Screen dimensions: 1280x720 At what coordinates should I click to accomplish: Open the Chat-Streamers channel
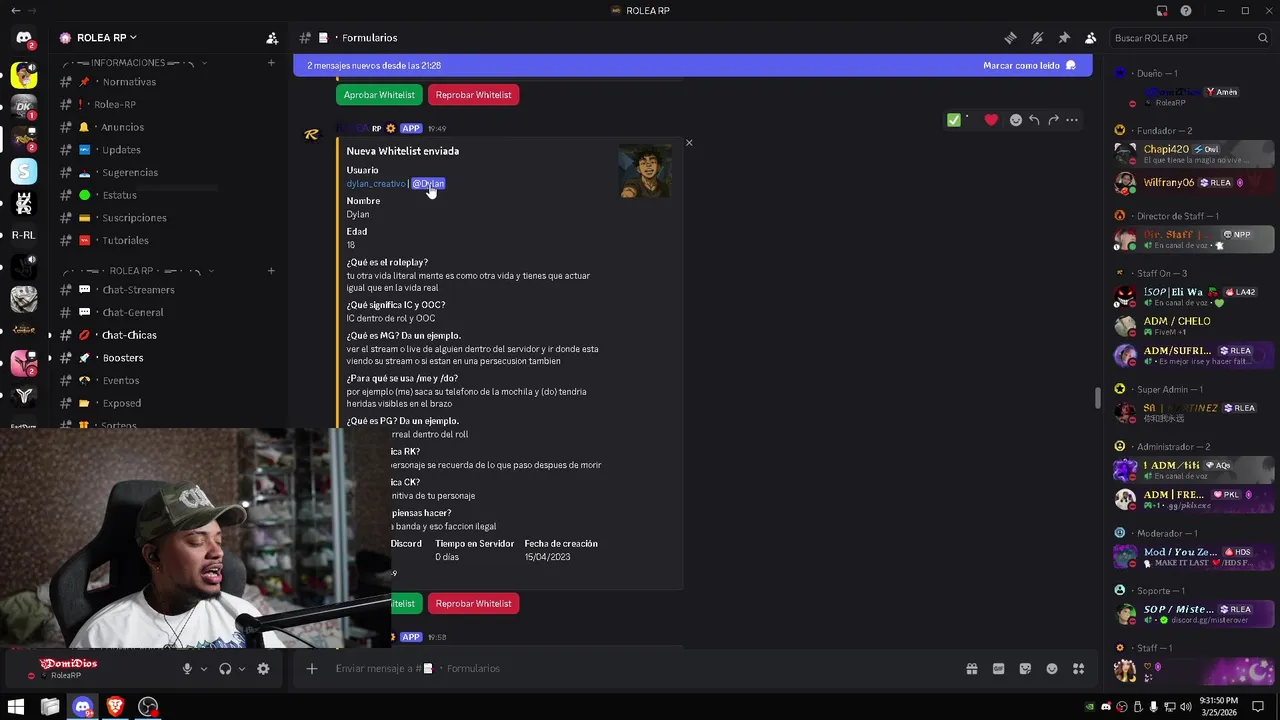(x=138, y=290)
